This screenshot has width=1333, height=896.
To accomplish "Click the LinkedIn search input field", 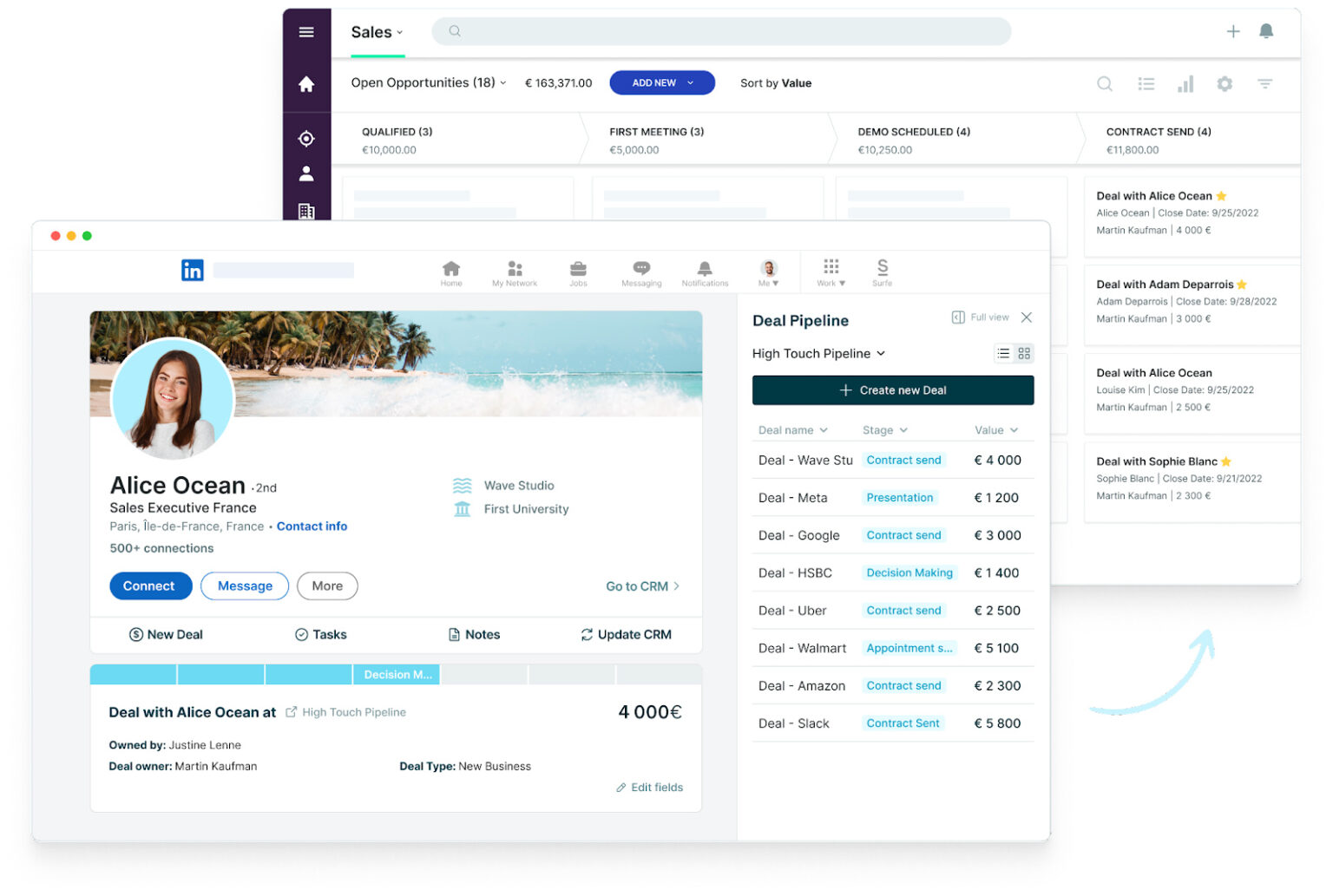I will click(283, 270).
